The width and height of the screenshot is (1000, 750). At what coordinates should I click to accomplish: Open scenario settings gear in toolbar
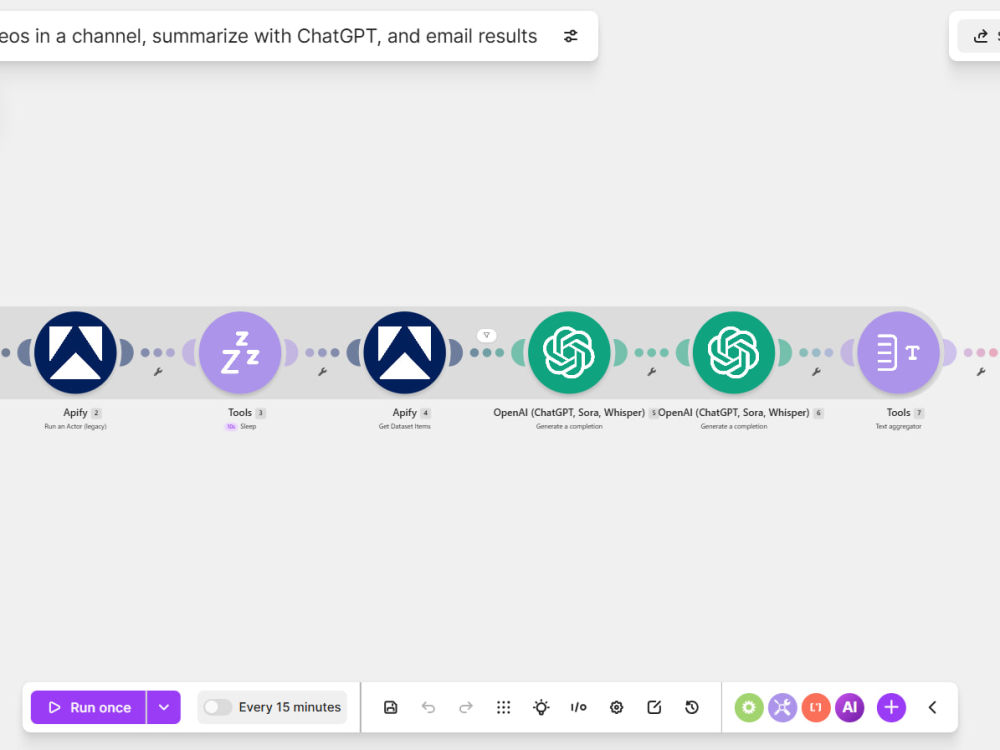pos(616,707)
